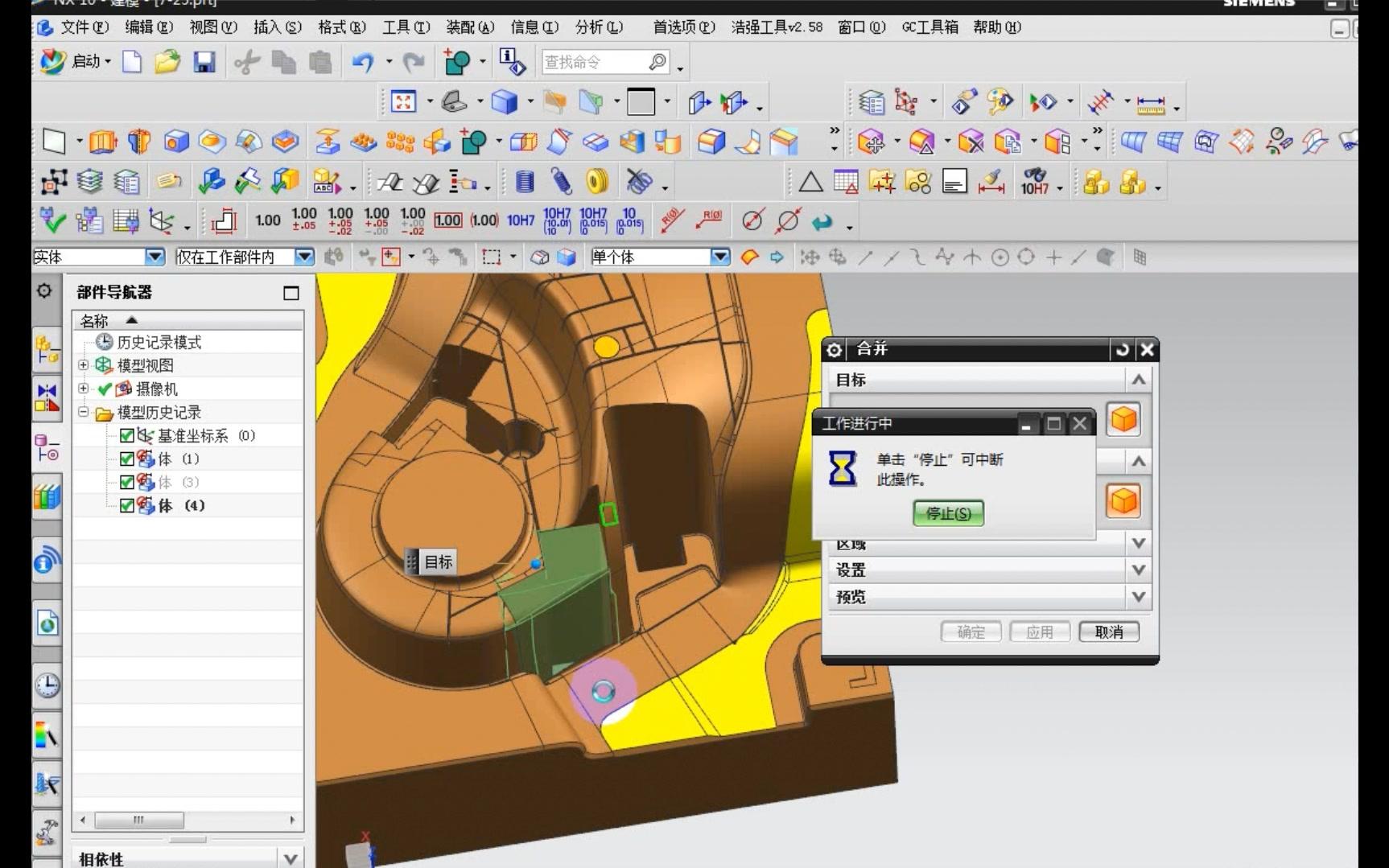Click the triangle symbol toolbar icon

coord(810,183)
